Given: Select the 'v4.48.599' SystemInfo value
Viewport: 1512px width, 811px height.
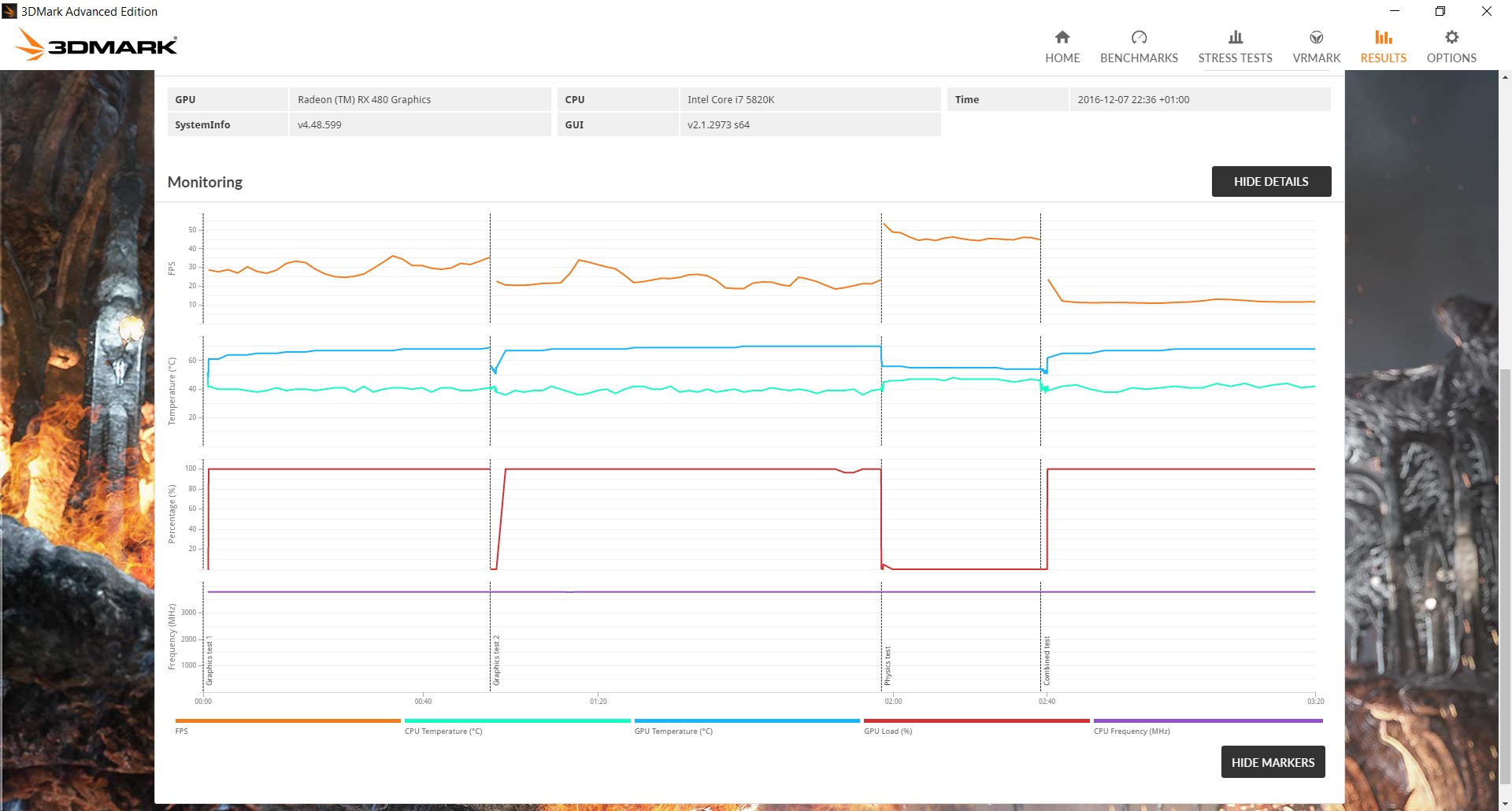Looking at the screenshot, I should pyautogui.click(x=319, y=124).
